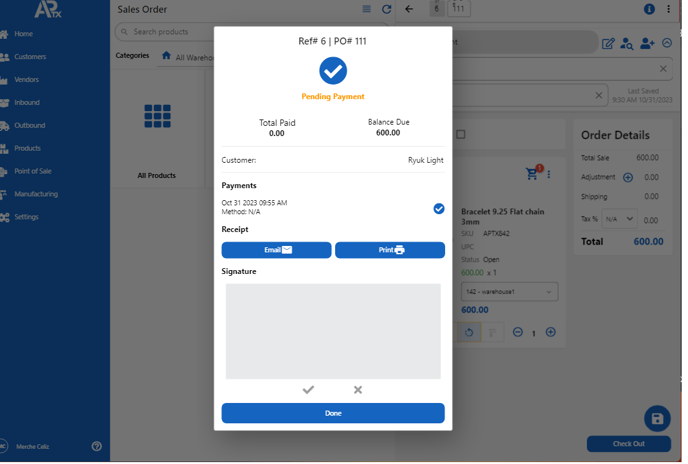Expand the Tax % dropdown
Viewport: 688px width, 464px height.
619,220
